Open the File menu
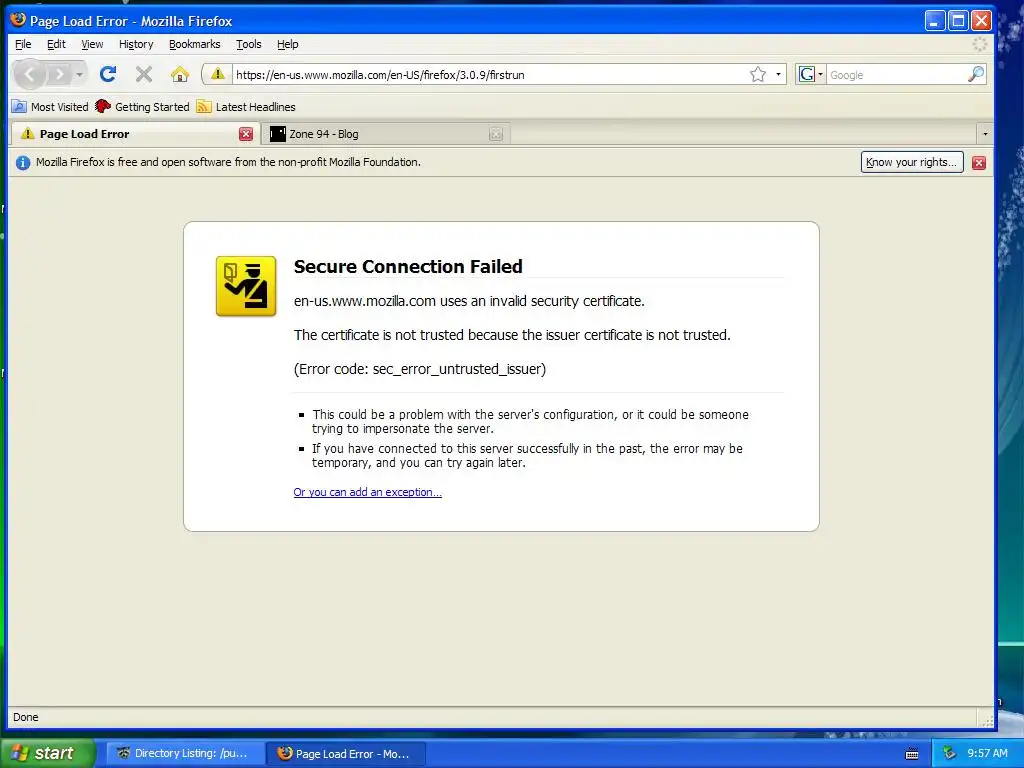The height and width of the screenshot is (768, 1024). pos(23,44)
